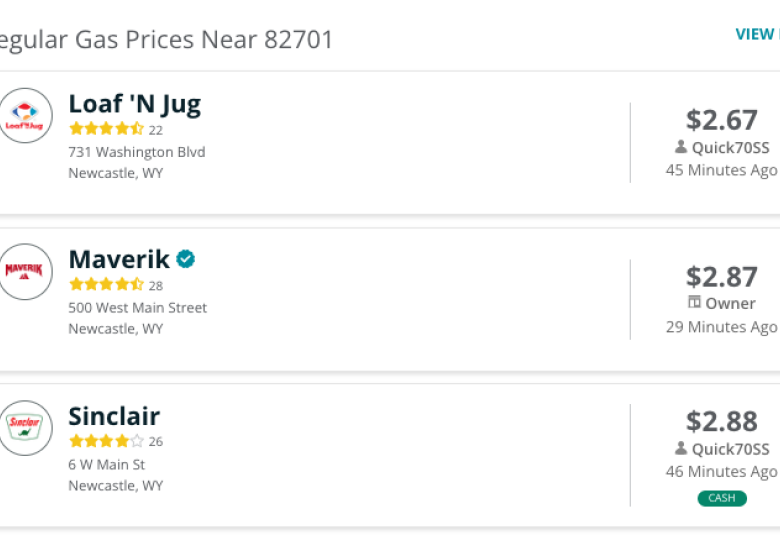
Task: Click the Maverik verified badge icon
Action: tap(186, 259)
